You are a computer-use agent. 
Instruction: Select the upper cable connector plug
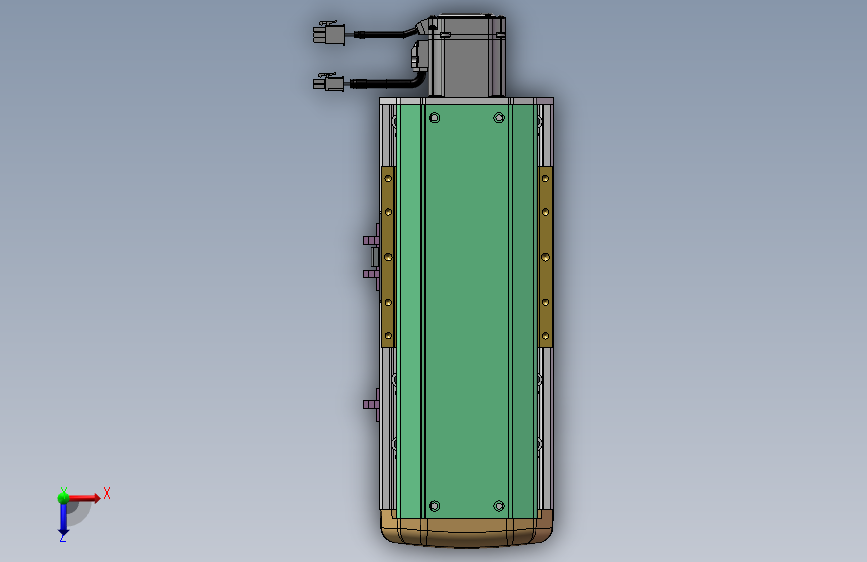329,34
